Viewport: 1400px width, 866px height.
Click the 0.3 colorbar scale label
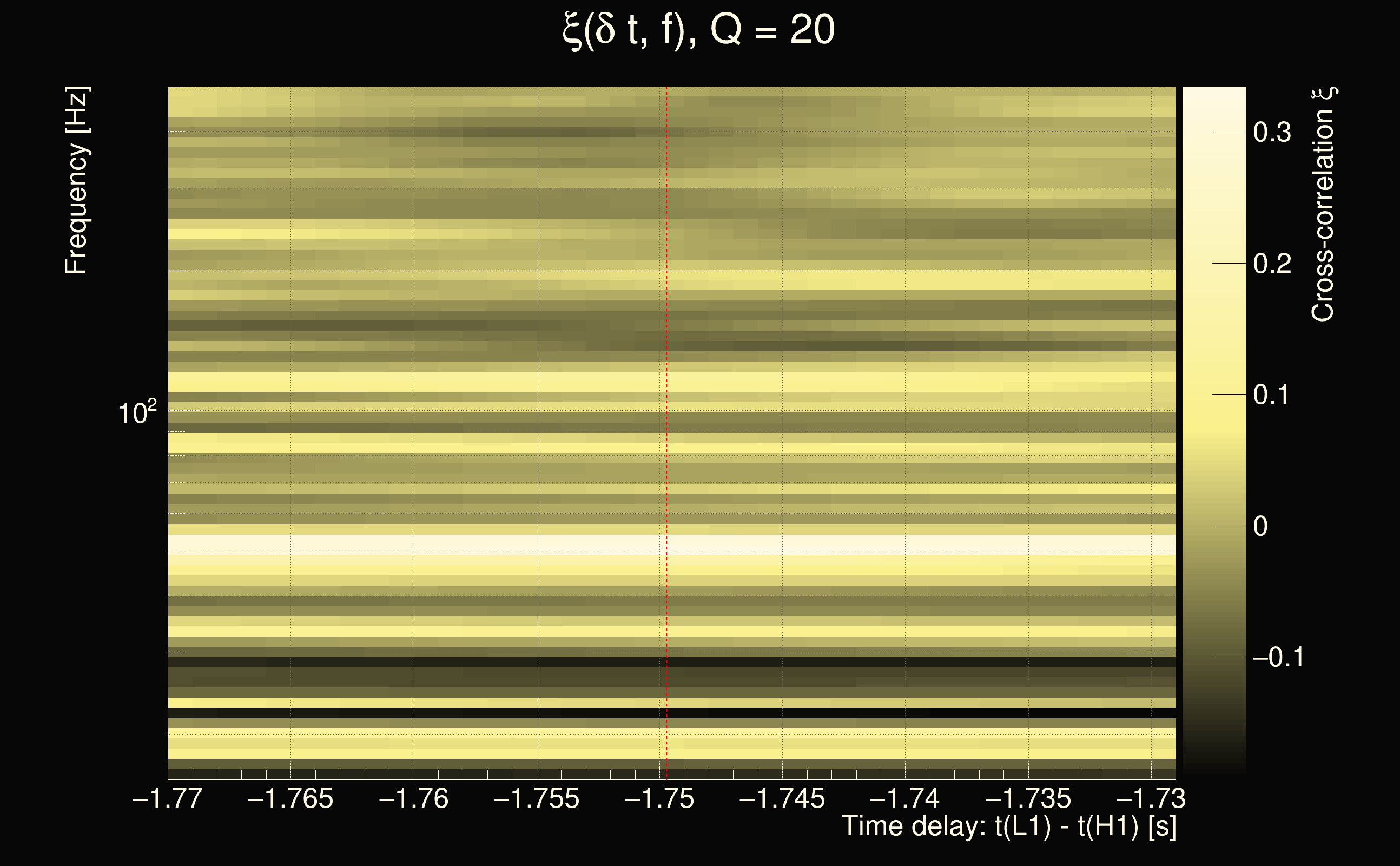(1272, 132)
